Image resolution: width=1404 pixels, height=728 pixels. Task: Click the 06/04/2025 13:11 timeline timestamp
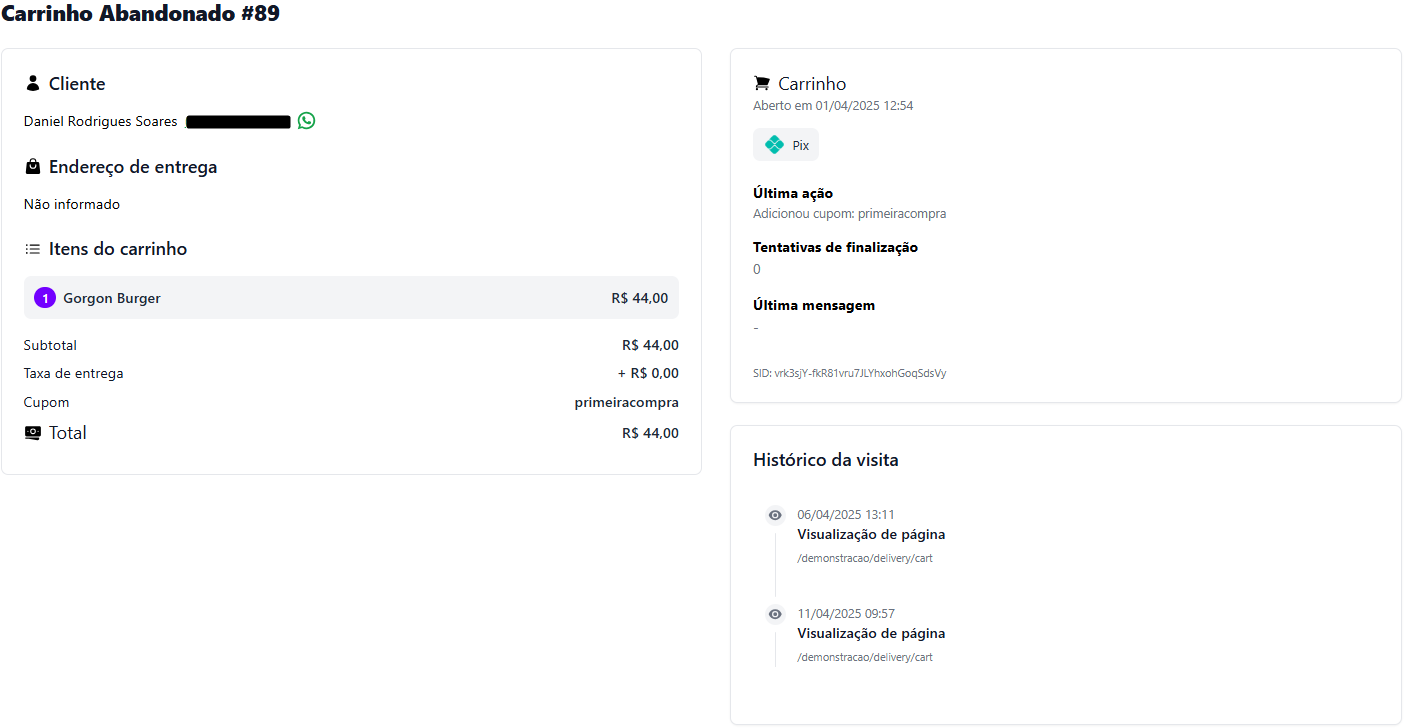pyautogui.click(x=845, y=515)
